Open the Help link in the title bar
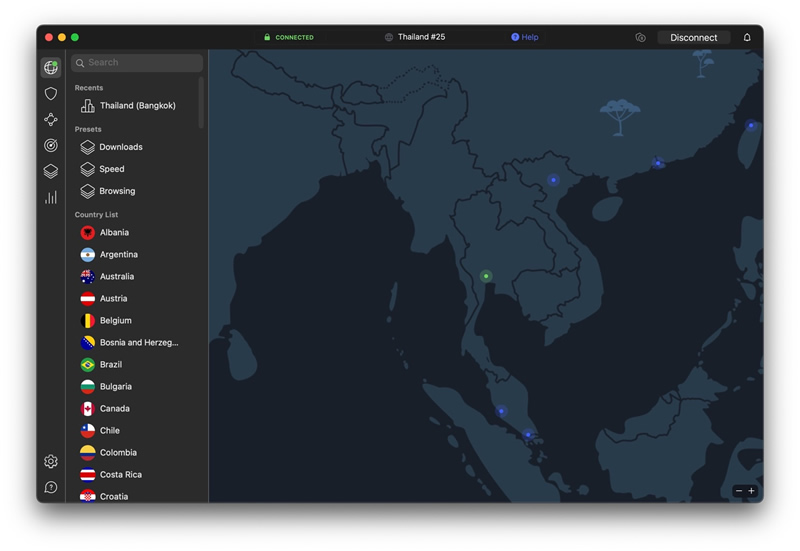 coord(525,37)
